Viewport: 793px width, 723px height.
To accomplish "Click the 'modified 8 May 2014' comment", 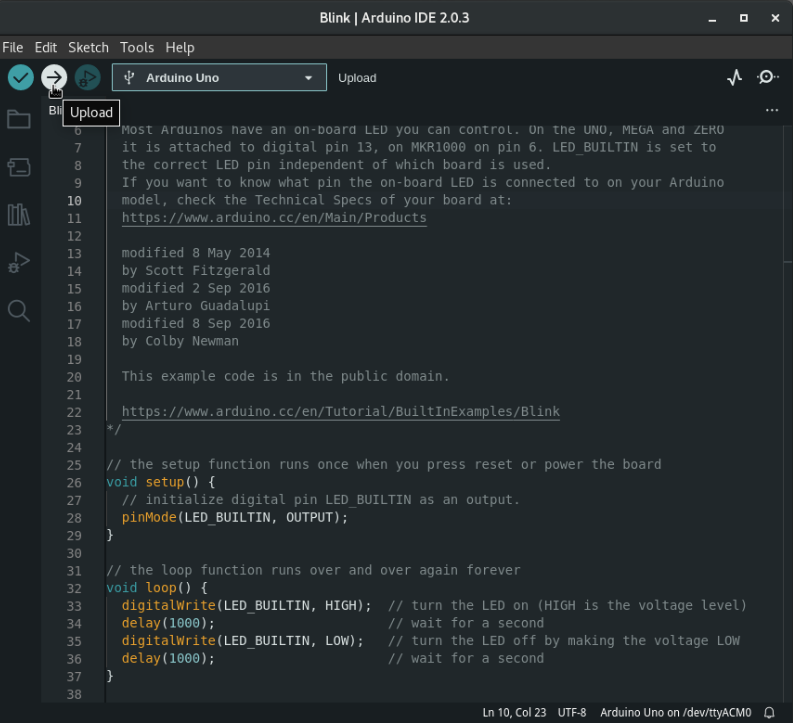I will click(x=196, y=253).
